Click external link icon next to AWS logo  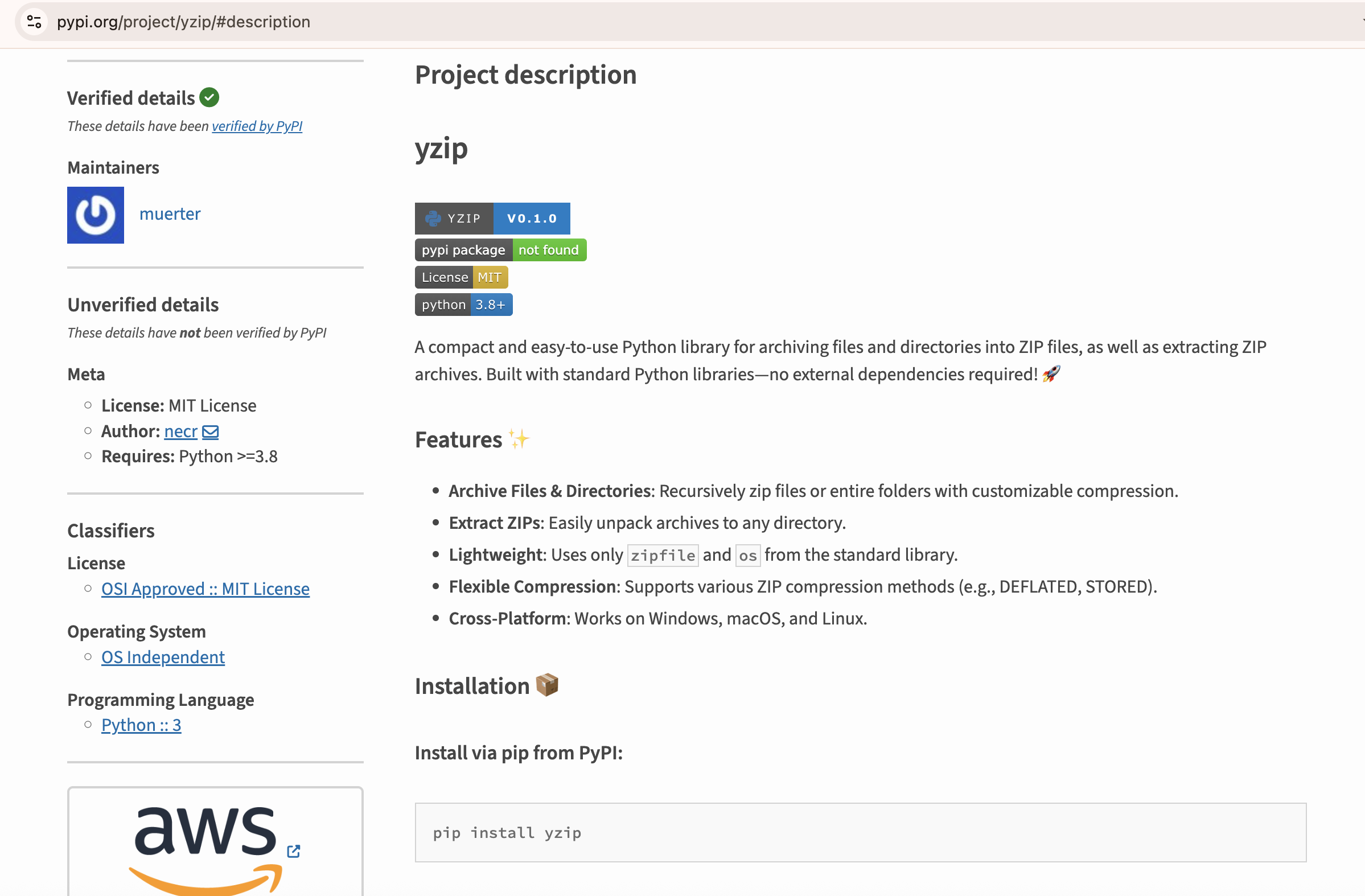click(x=294, y=851)
